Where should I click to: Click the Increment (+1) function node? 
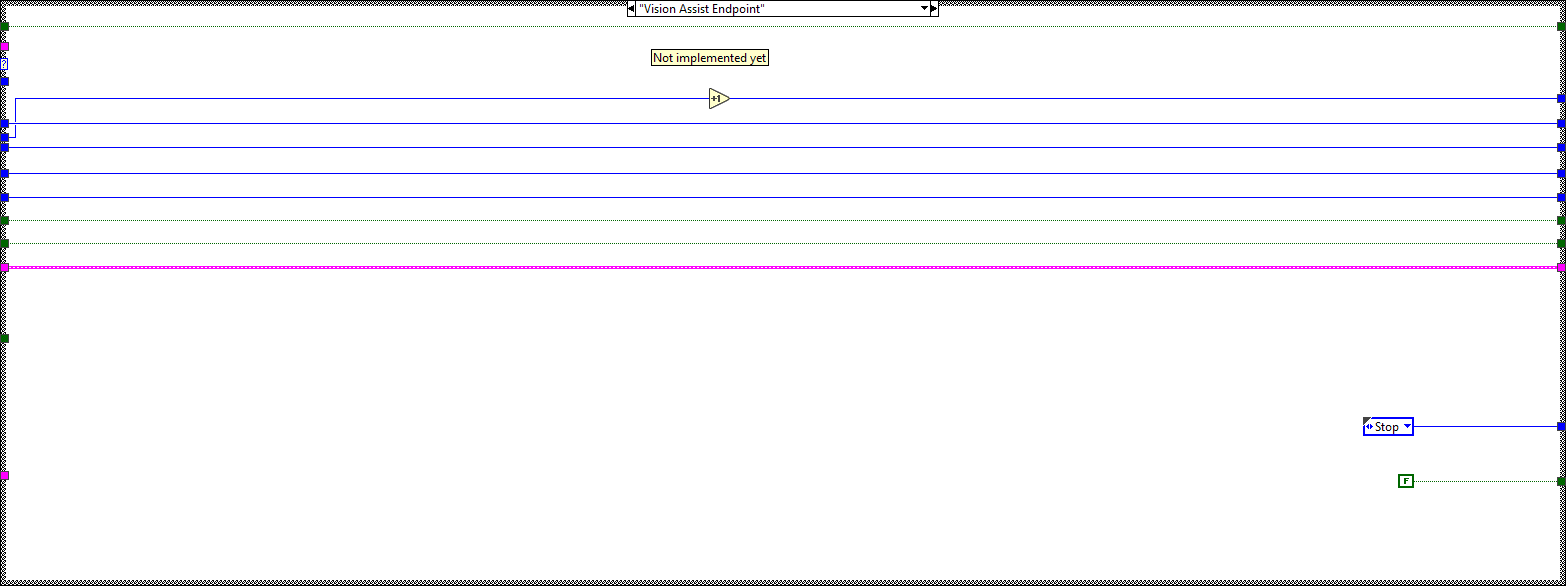click(718, 99)
